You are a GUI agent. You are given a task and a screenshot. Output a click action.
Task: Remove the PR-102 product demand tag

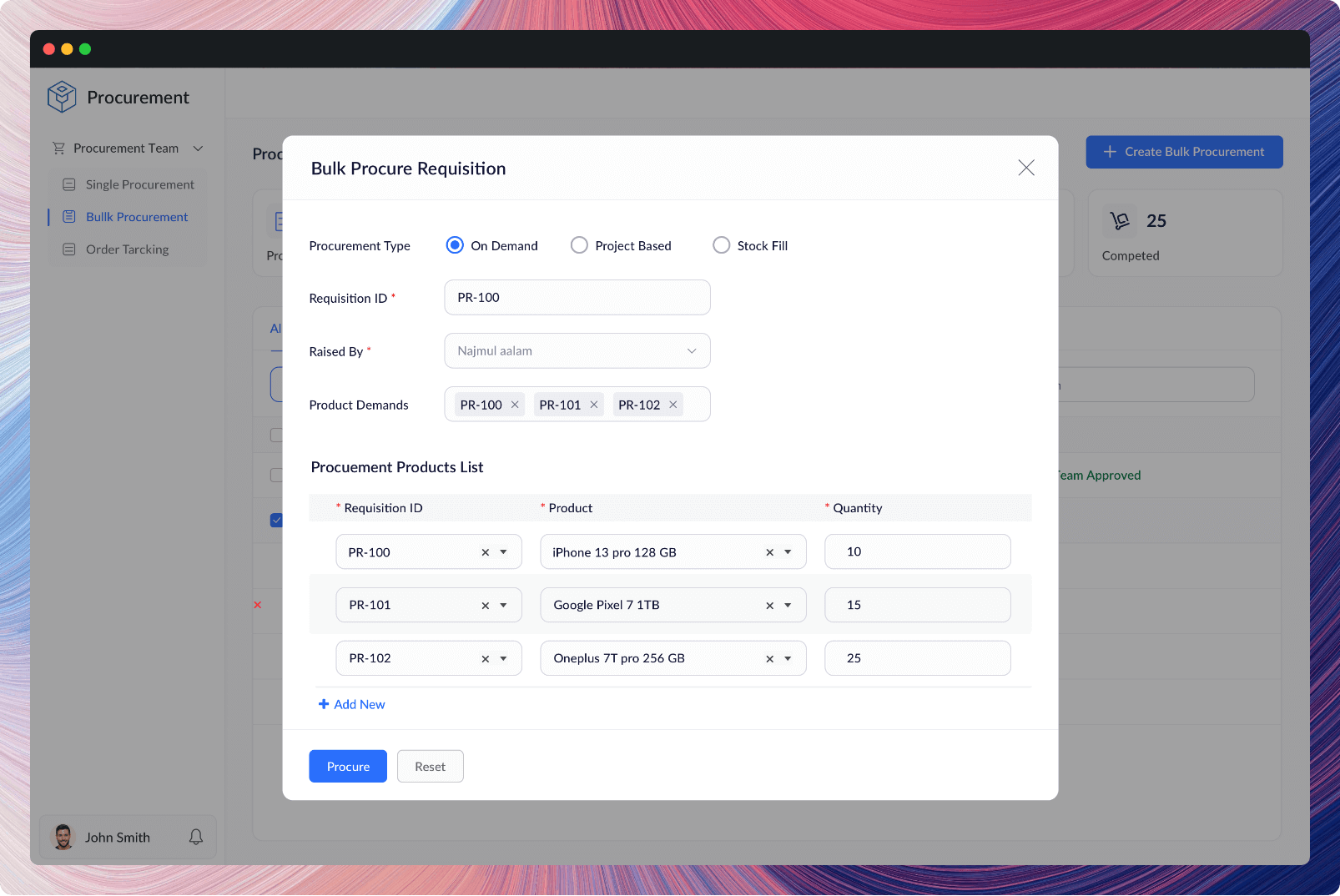(673, 404)
